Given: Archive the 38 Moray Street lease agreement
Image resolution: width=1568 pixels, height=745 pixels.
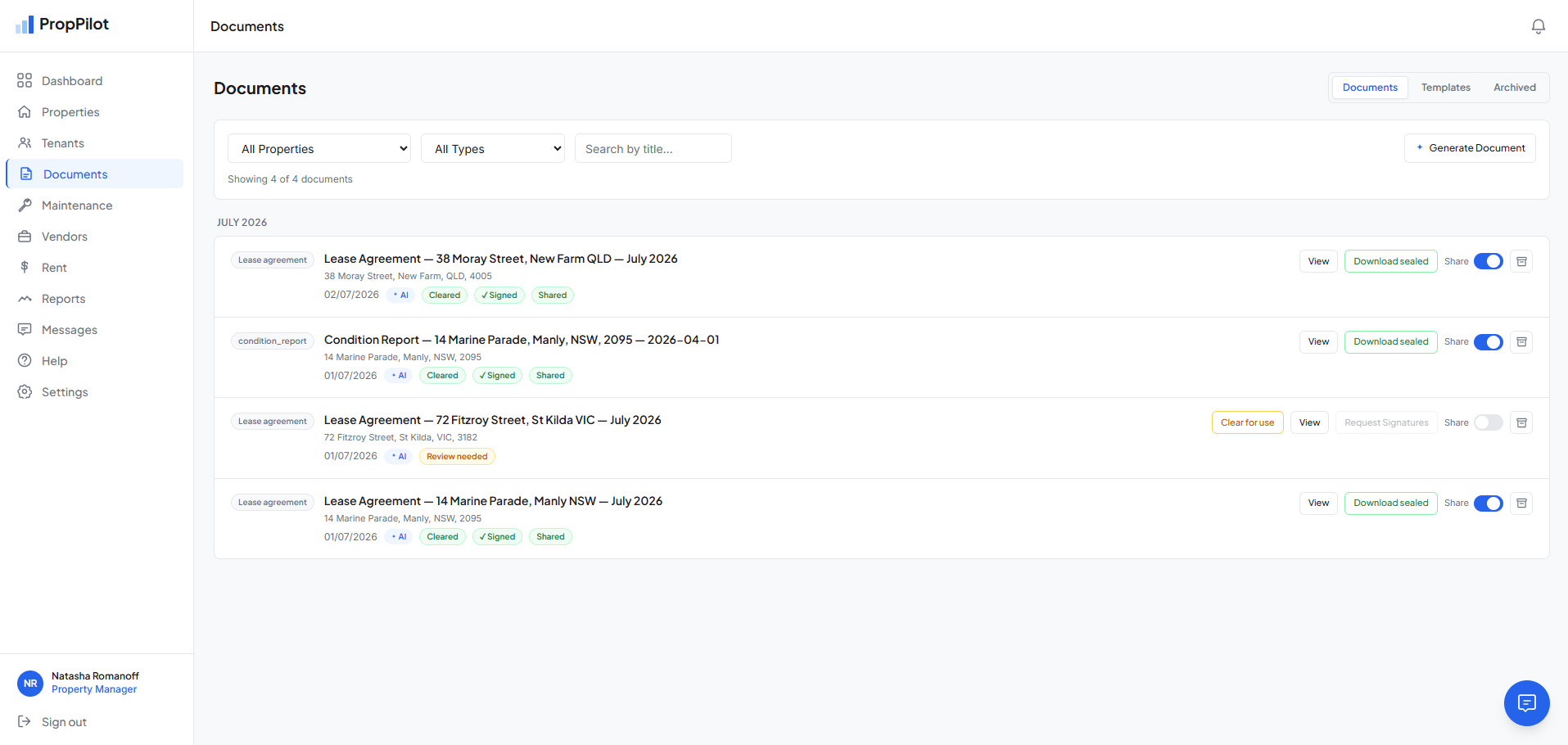Looking at the screenshot, I should tap(1521, 261).
